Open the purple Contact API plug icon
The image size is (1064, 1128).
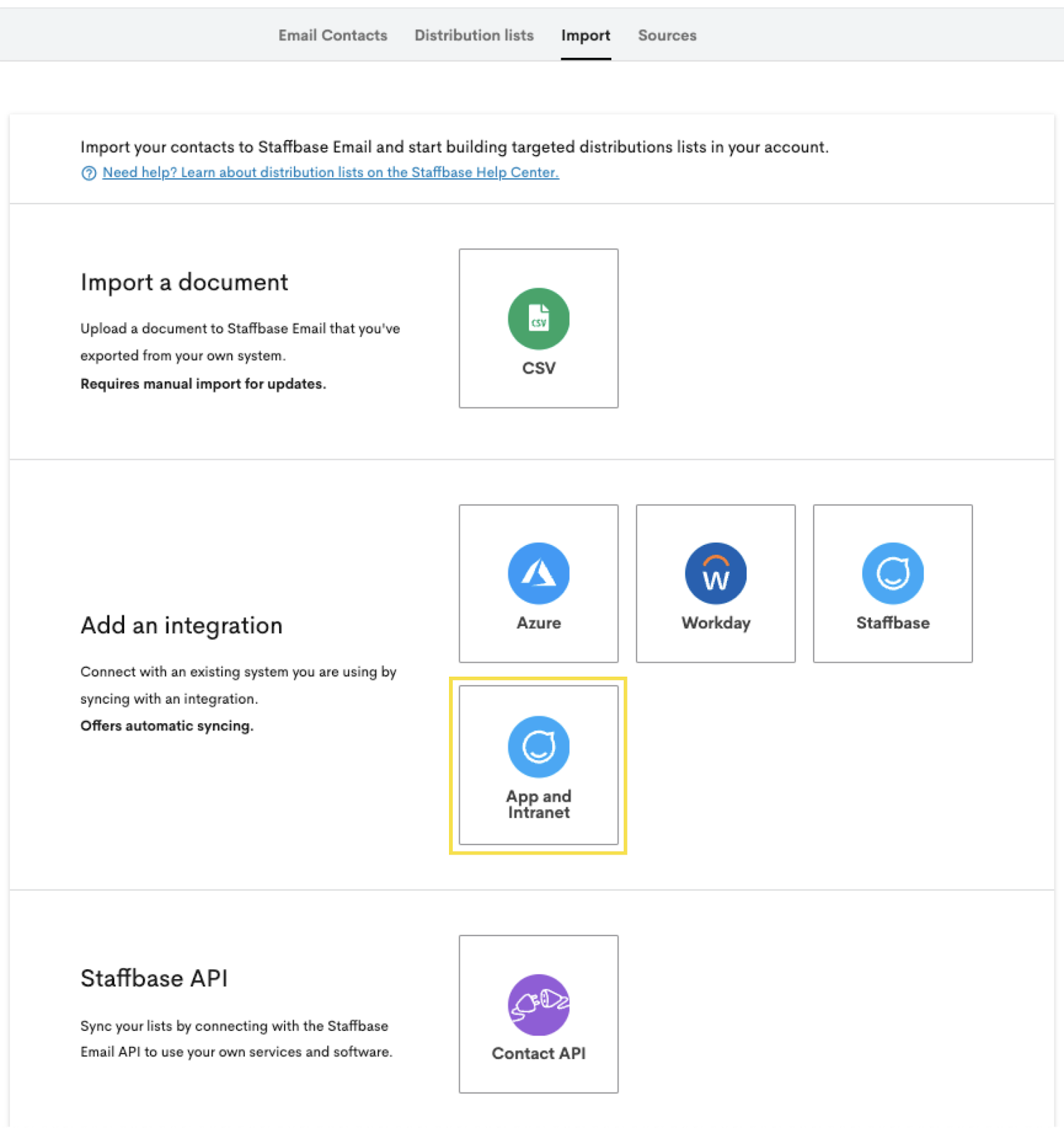coord(539,1005)
